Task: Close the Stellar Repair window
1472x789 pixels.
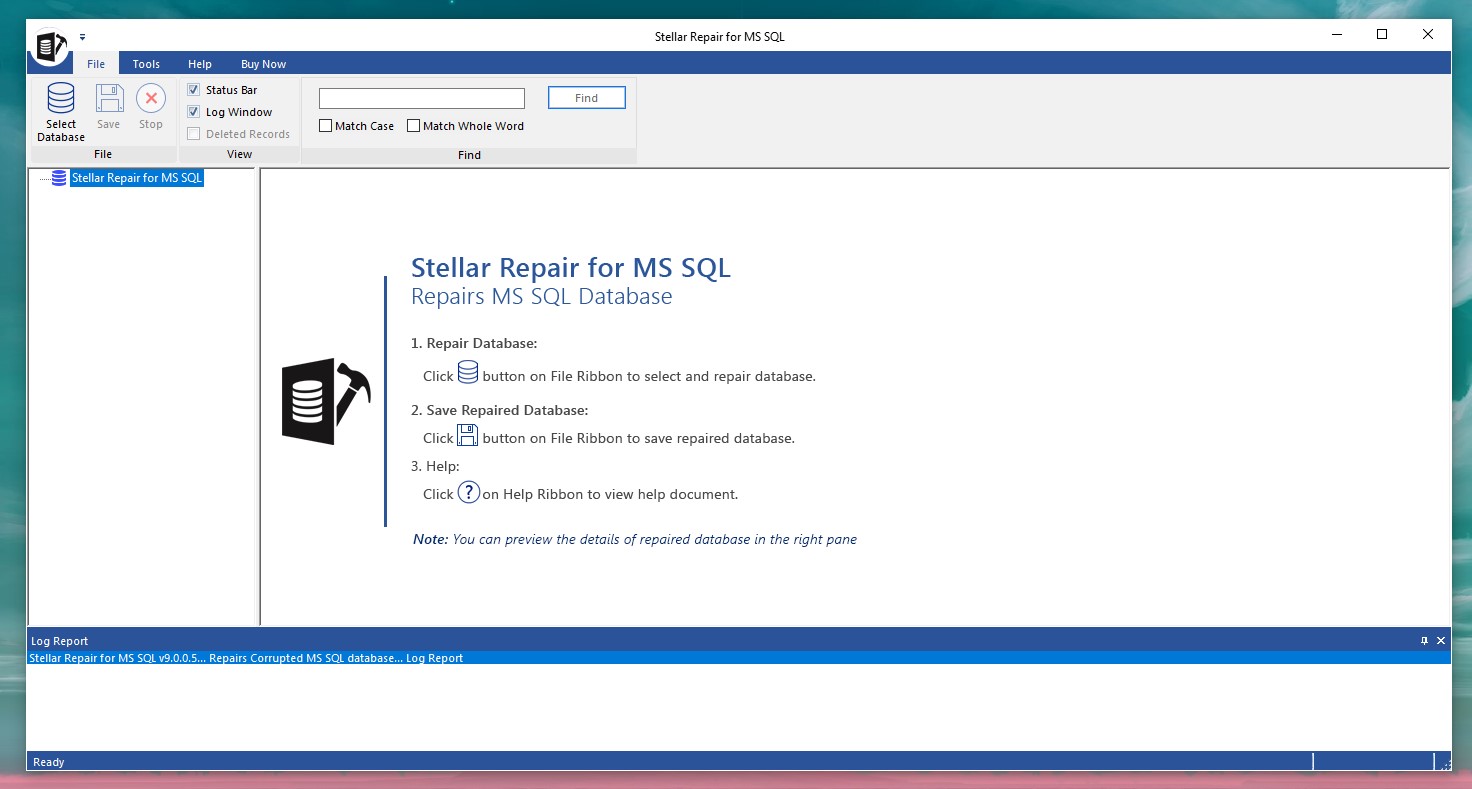Action: tap(1428, 34)
